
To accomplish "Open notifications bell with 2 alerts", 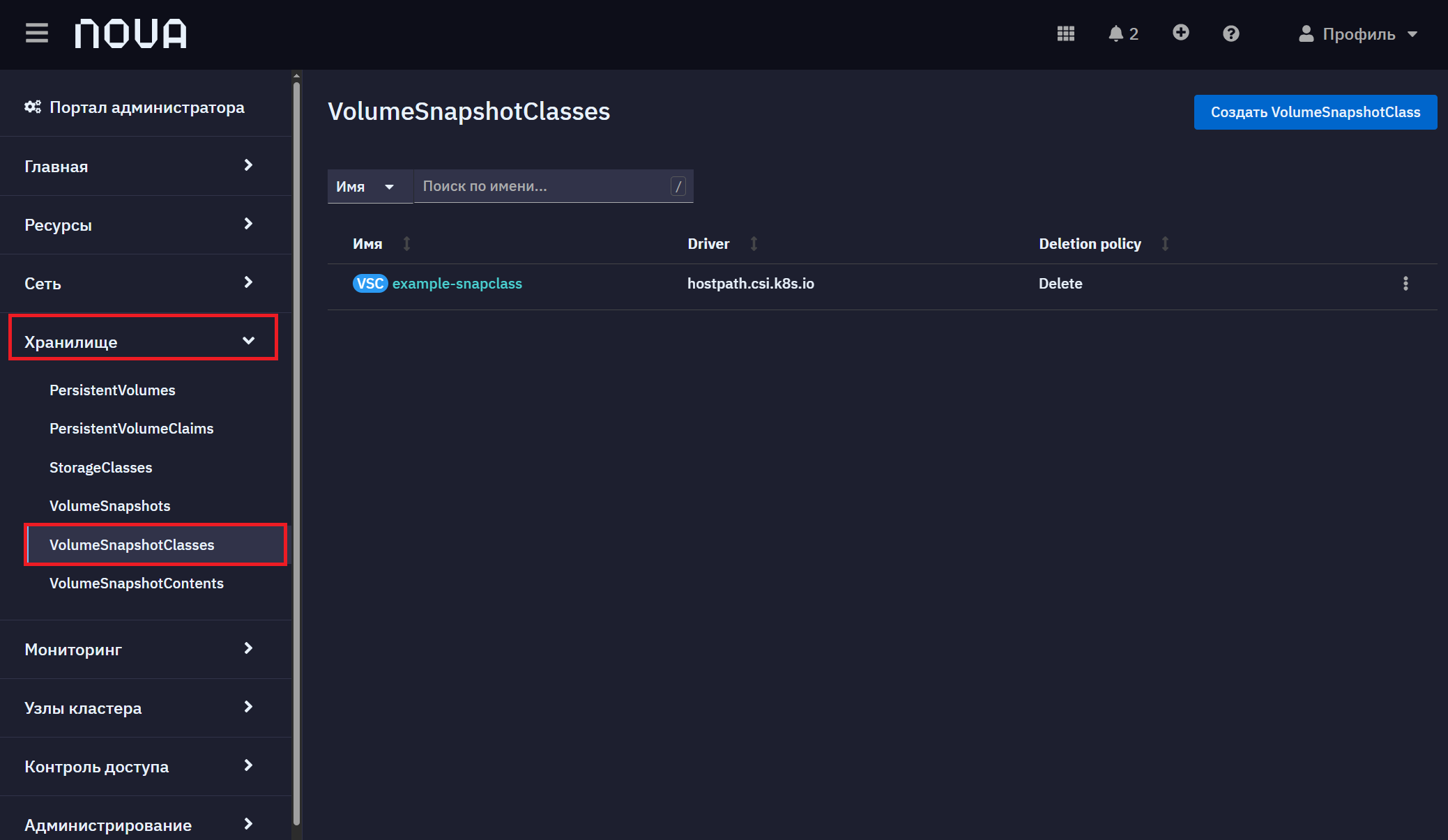I will pyautogui.click(x=1122, y=33).
